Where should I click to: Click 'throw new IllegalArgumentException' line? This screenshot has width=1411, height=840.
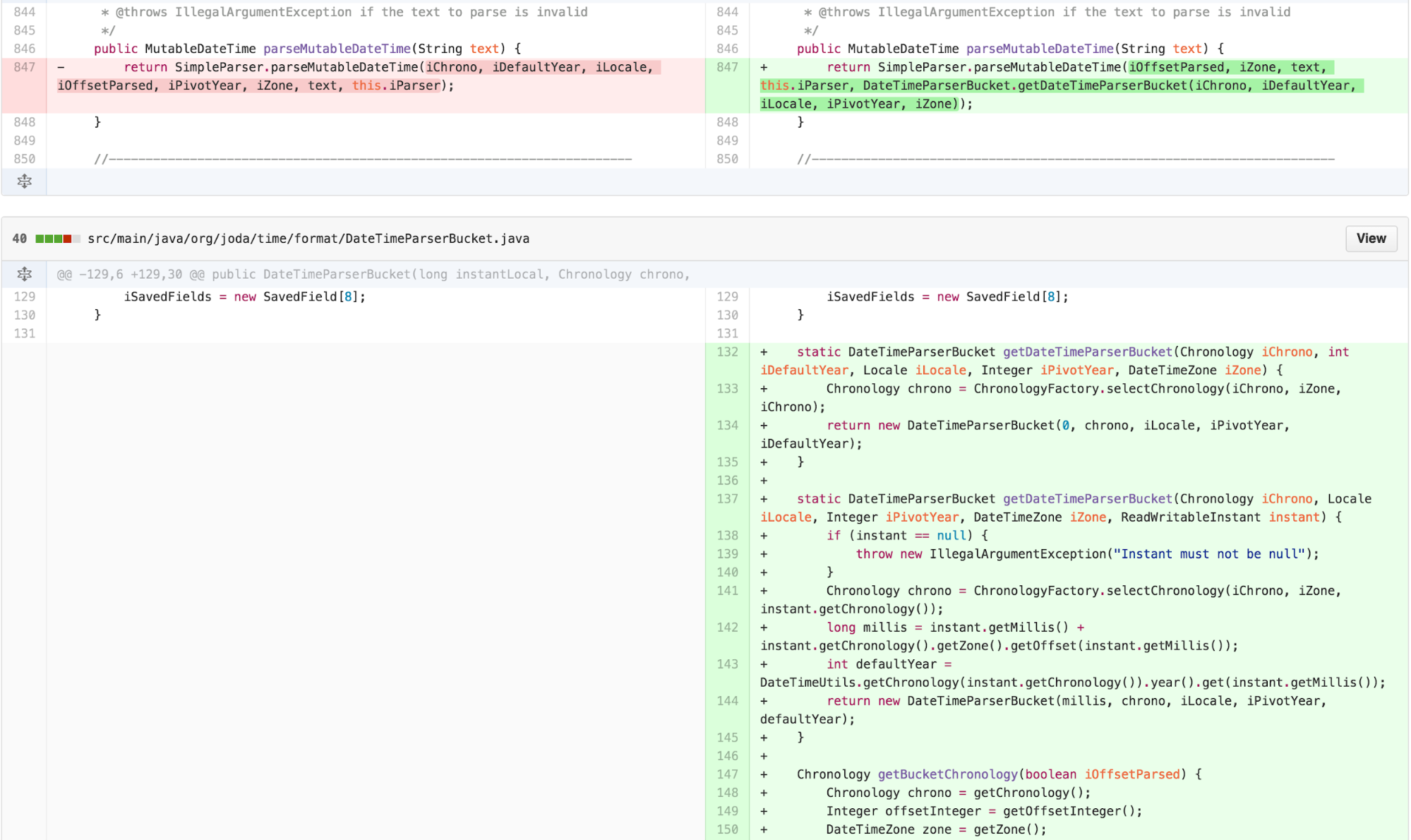(x=1087, y=553)
